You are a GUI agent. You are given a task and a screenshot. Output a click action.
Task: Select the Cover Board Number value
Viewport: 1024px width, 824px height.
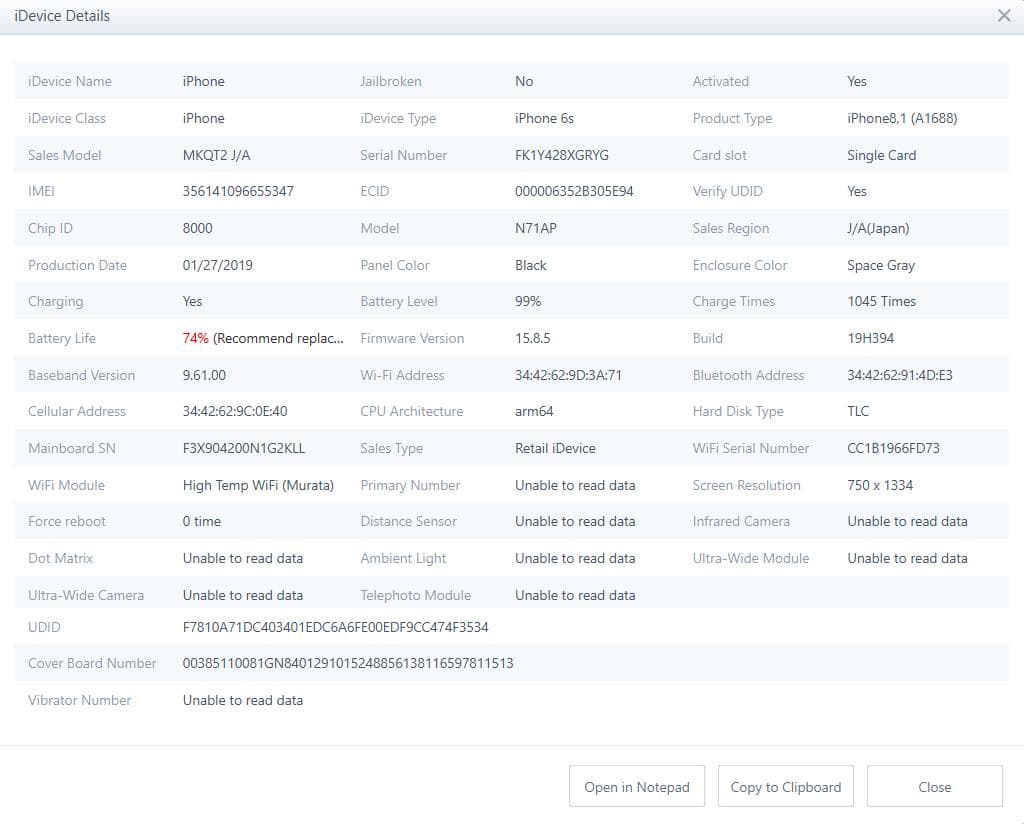[x=347, y=663]
